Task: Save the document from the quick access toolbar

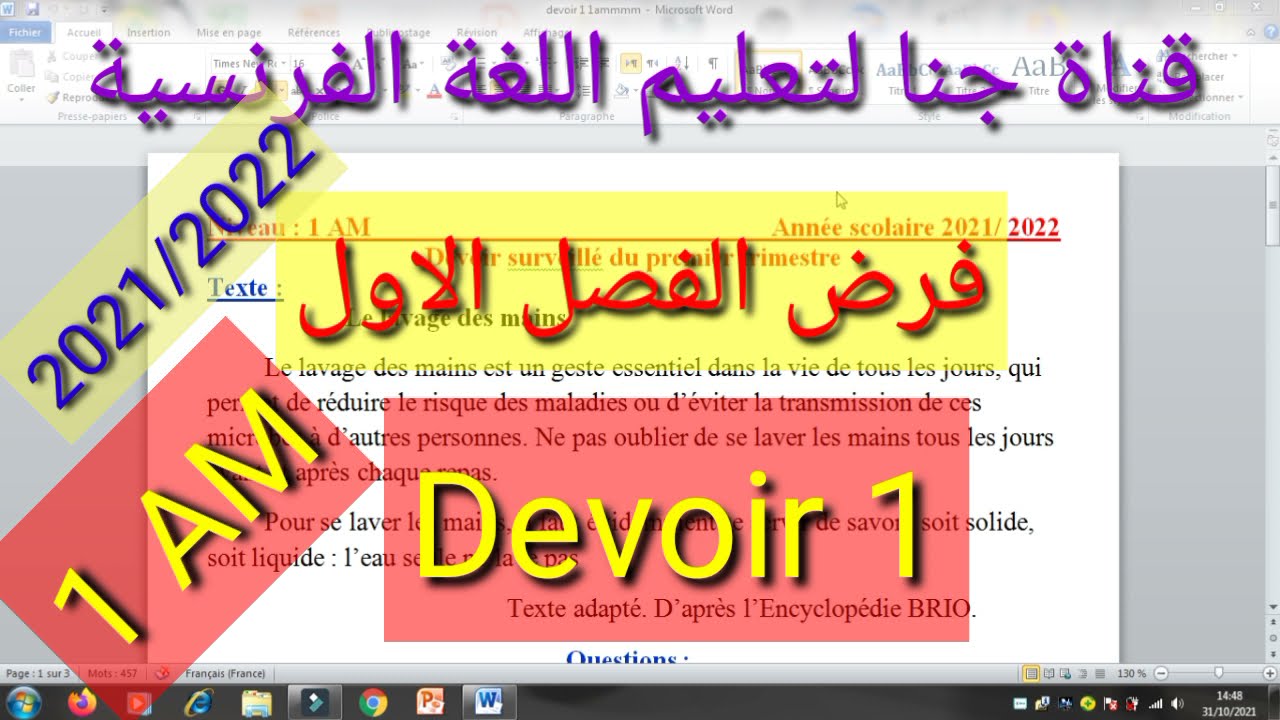Action: pos(32,9)
